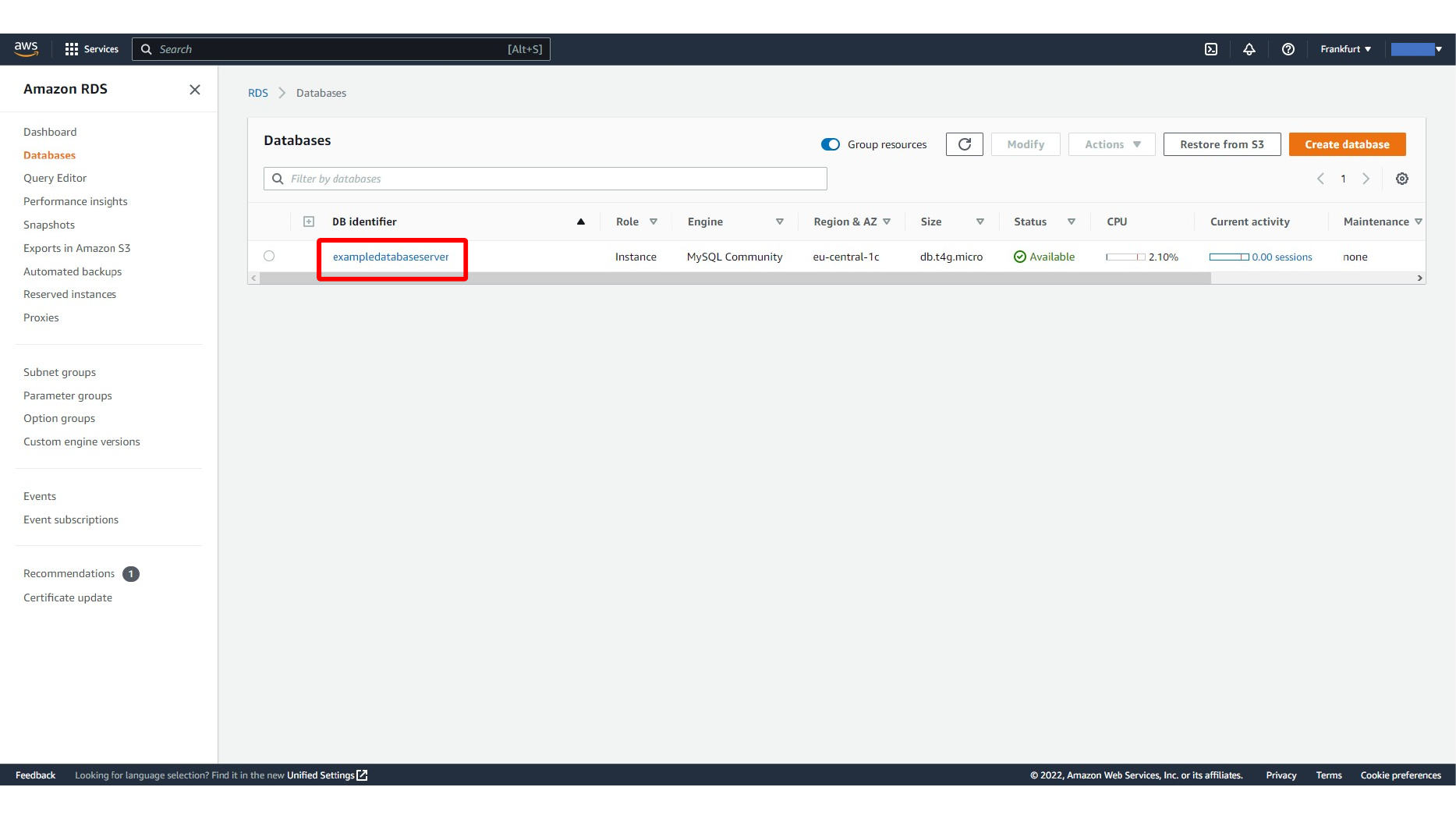This screenshot has width=1456, height=819.
Task: Sort by DB identifier ascending arrow
Action: tap(581, 222)
